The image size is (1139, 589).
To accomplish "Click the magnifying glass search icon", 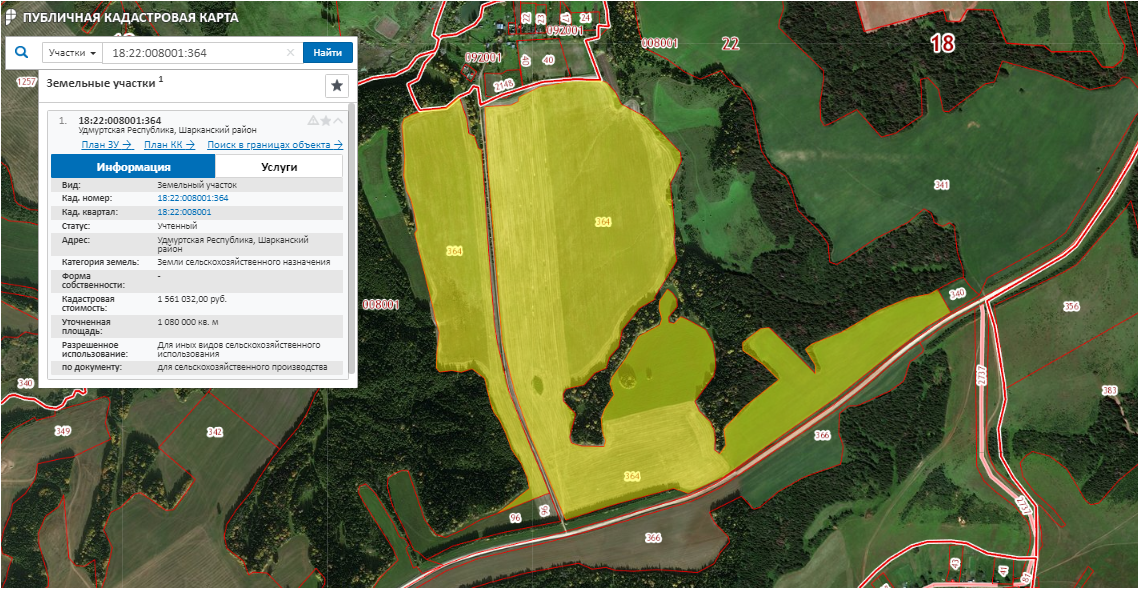I will pyautogui.click(x=21, y=53).
